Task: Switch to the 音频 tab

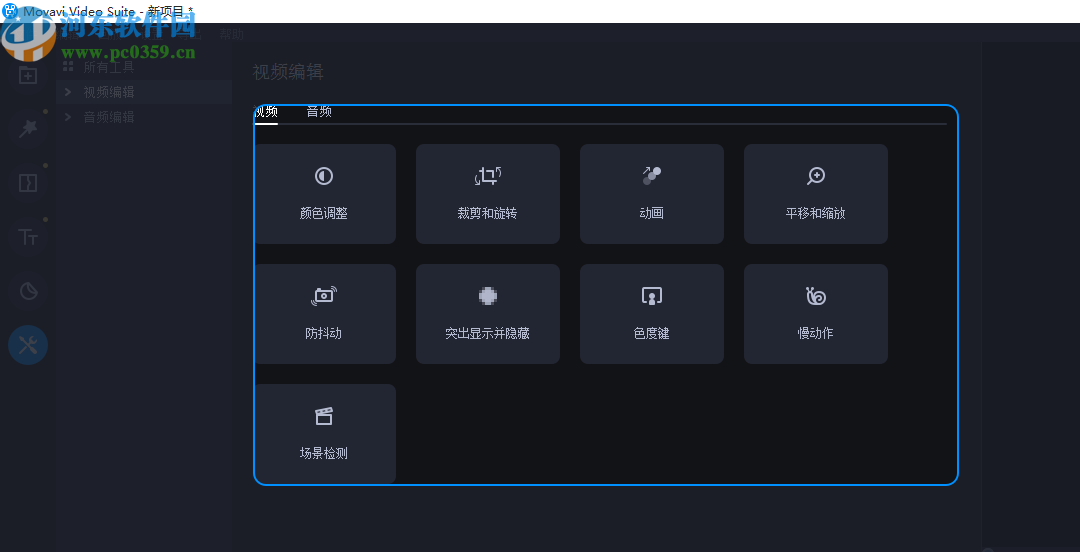Action: click(x=319, y=112)
